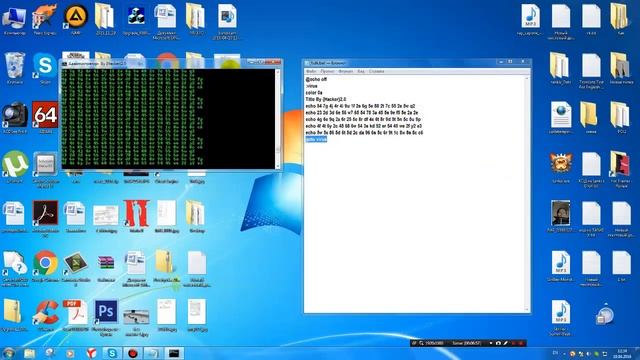Screen dimensions: 640x360
Task: Switch to the Notepad taskbar button
Action: (153, 353)
